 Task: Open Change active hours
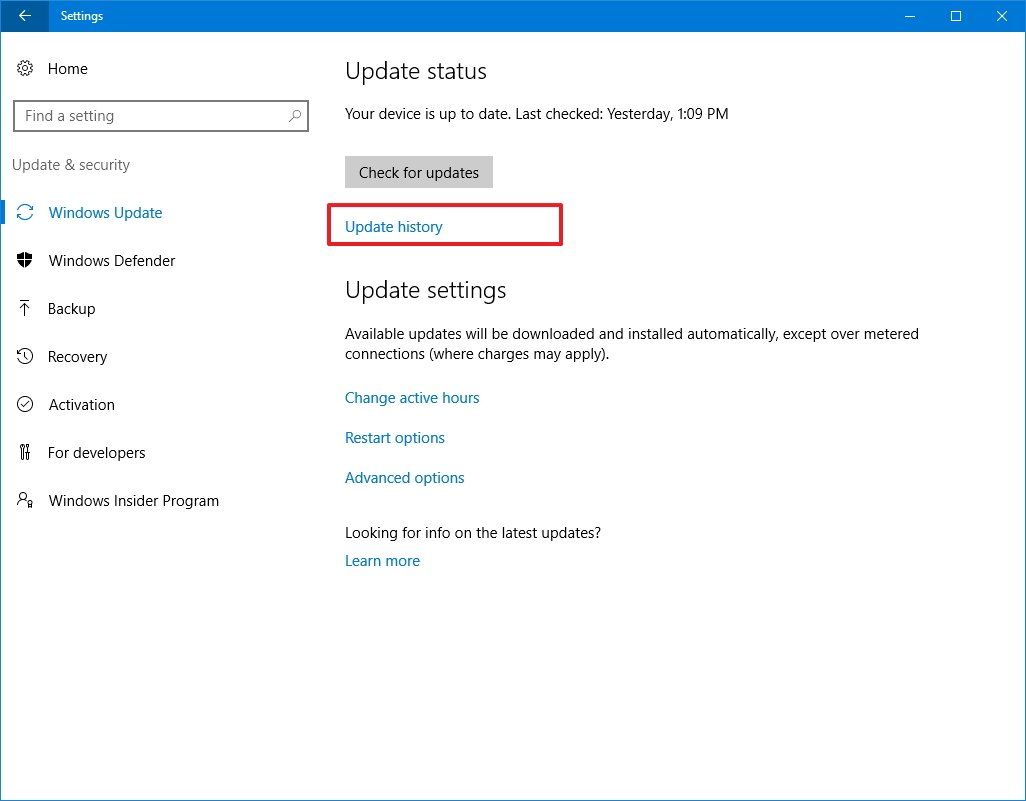[x=412, y=397]
